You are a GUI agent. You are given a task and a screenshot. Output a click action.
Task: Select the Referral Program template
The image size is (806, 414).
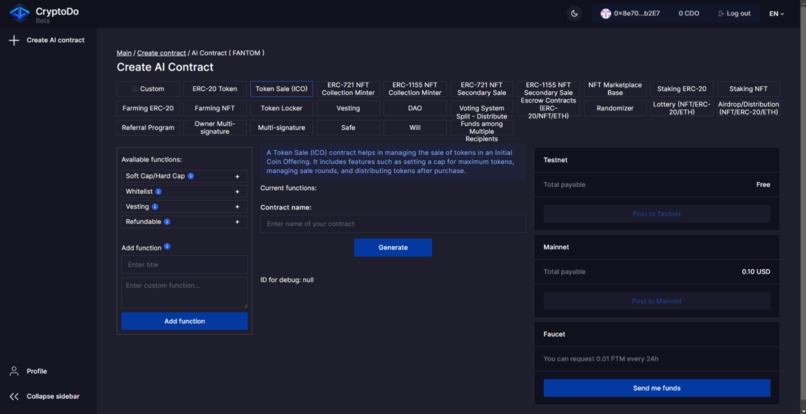click(148, 128)
